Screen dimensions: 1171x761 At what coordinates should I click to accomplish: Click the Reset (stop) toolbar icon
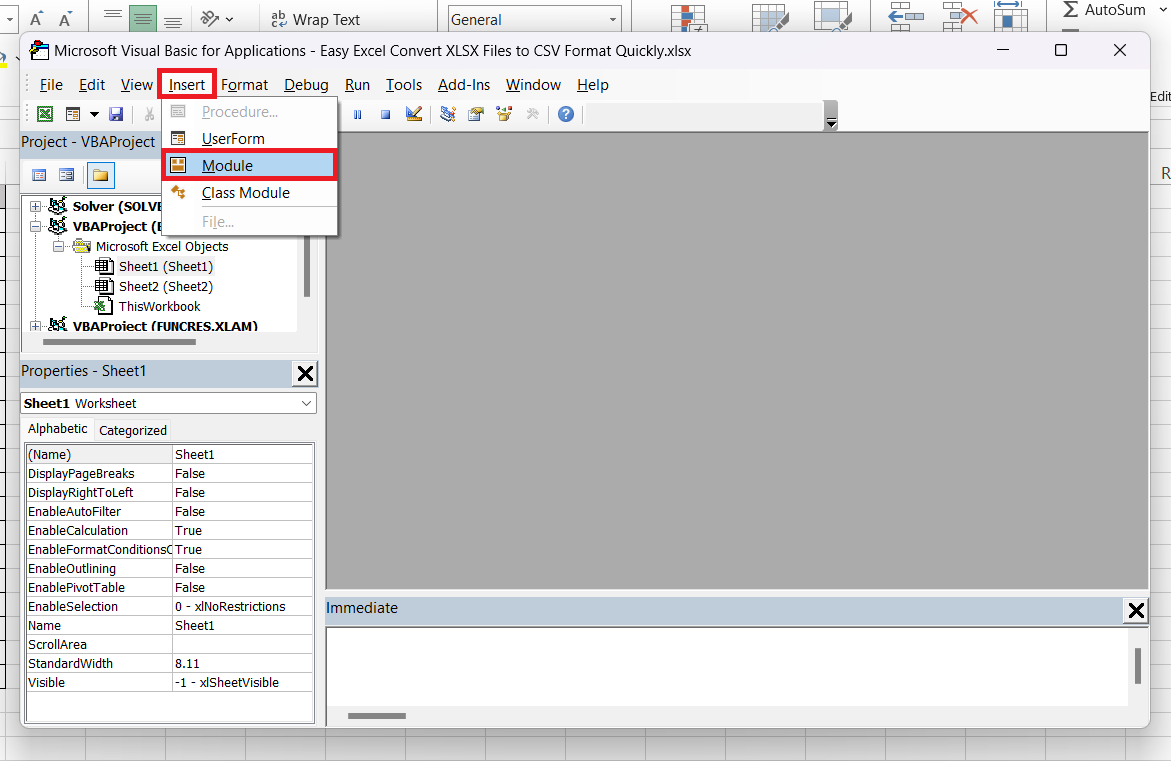pyautogui.click(x=385, y=114)
